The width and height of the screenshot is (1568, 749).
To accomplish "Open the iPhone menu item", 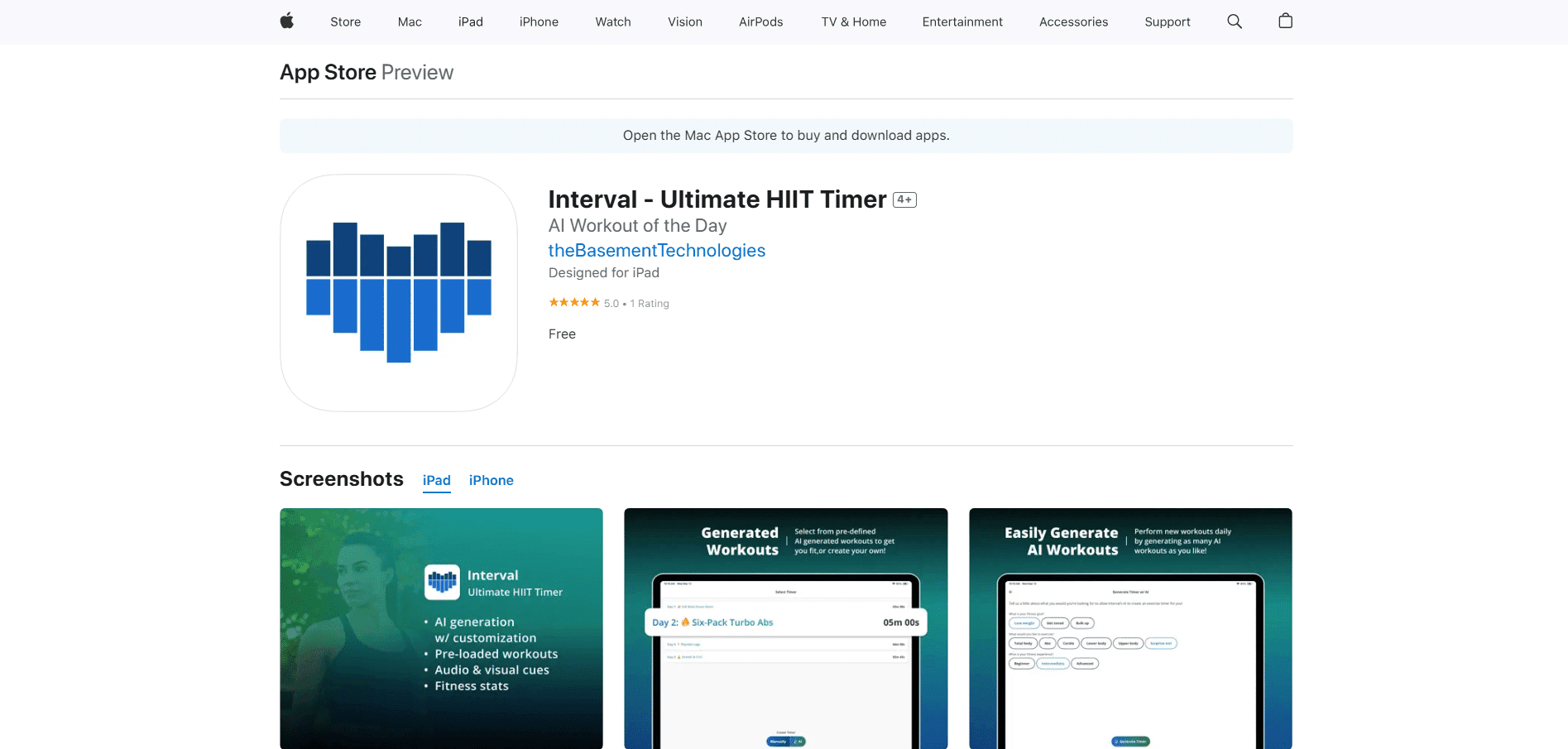I will coord(538,22).
